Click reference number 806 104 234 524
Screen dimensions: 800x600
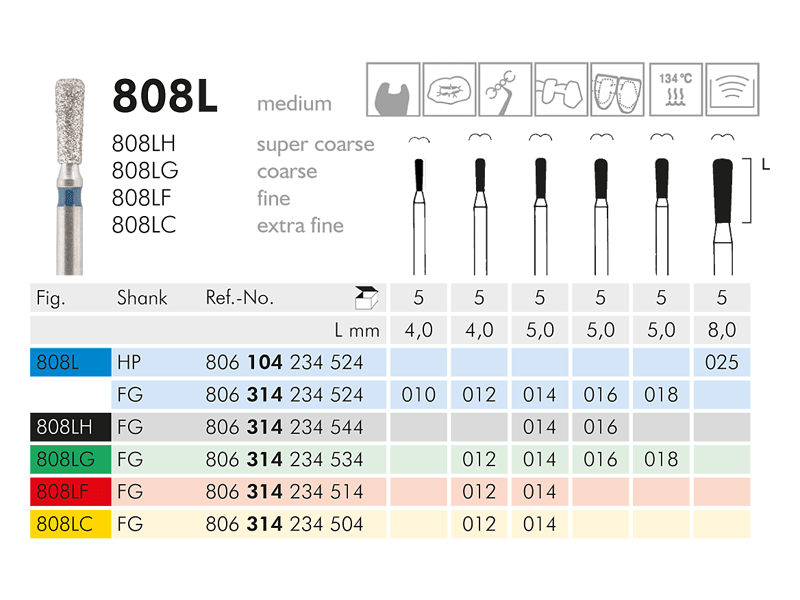(x=284, y=362)
